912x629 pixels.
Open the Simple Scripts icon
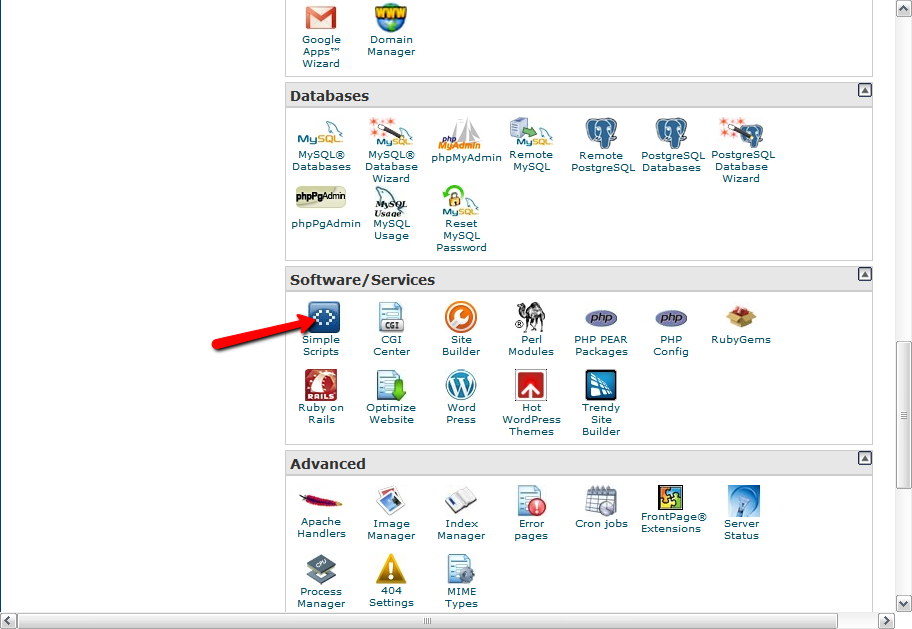(x=323, y=317)
